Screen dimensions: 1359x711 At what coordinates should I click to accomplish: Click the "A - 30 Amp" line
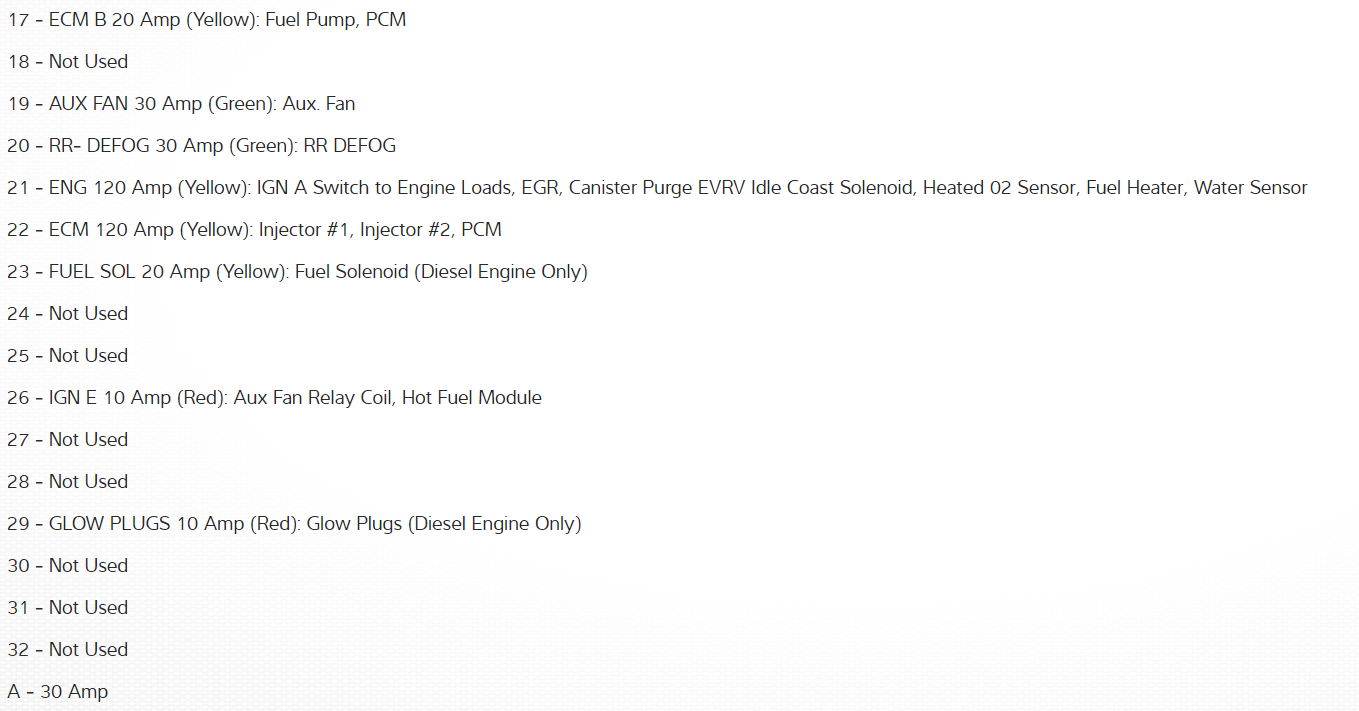(x=58, y=691)
